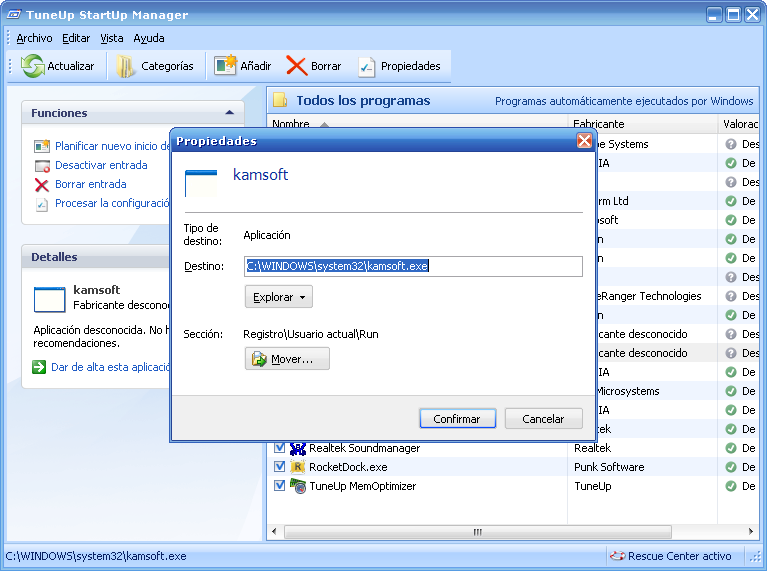
Task: Click the Desactivar entrada icon
Action: (x=41, y=166)
